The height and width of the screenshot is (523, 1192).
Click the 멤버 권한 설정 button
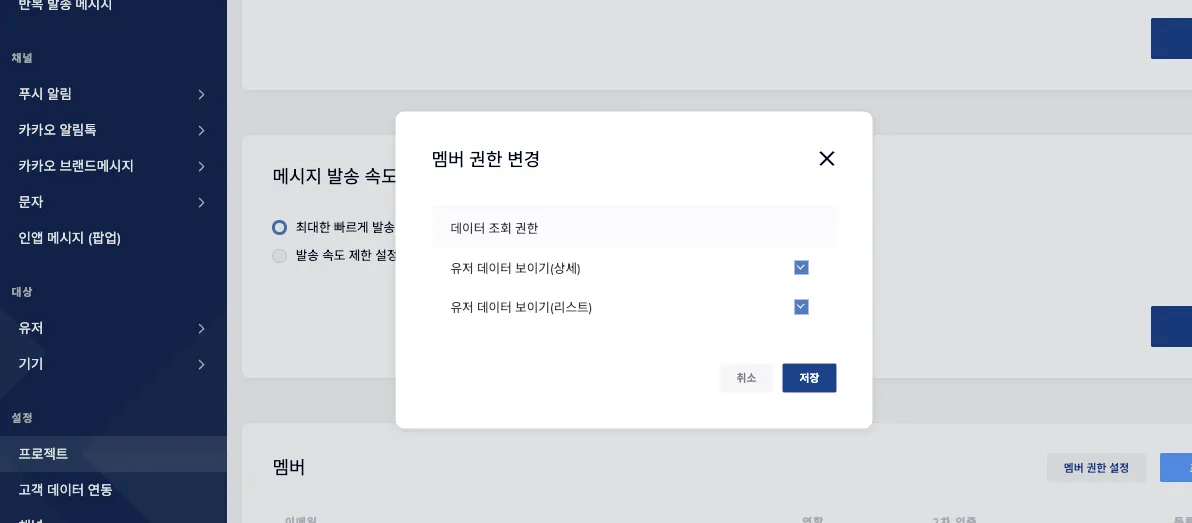(1096, 468)
